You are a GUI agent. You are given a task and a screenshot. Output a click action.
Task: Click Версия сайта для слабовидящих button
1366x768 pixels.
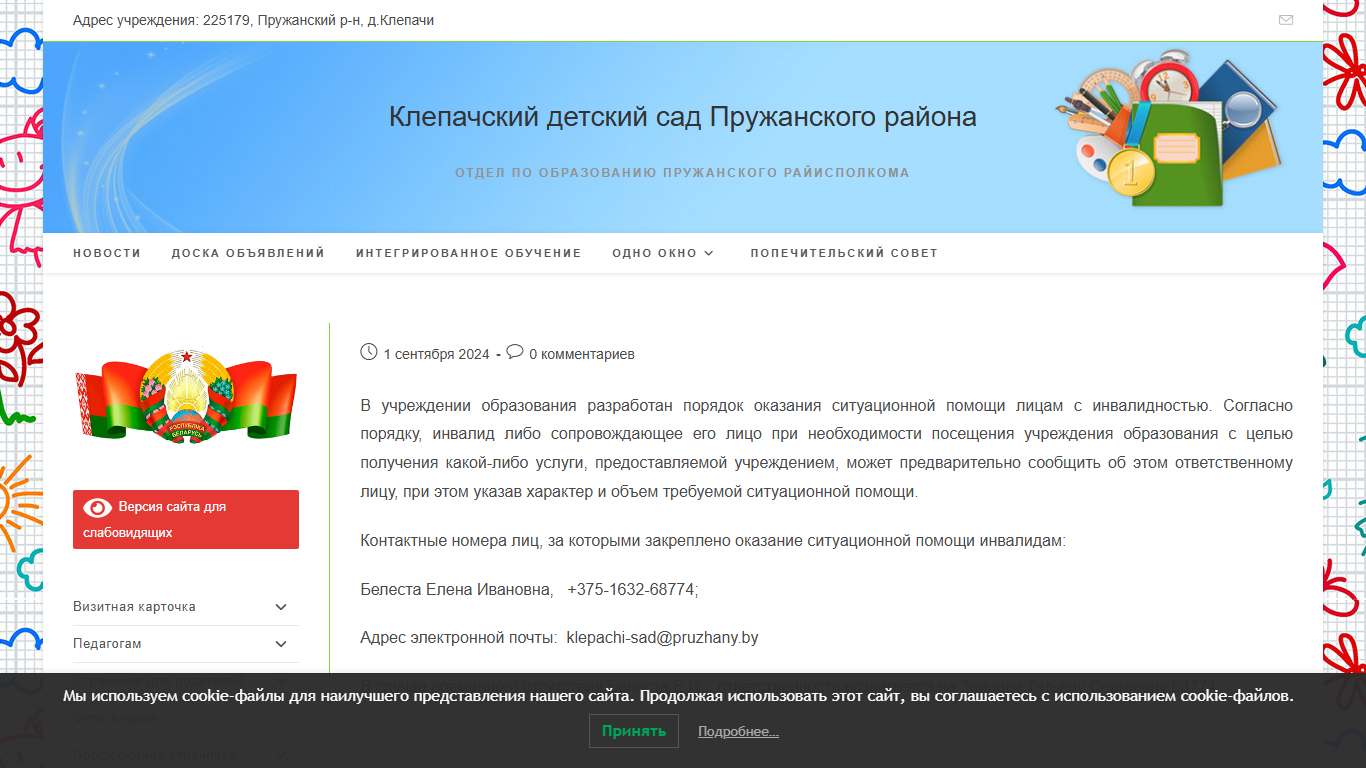(x=186, y=519)
